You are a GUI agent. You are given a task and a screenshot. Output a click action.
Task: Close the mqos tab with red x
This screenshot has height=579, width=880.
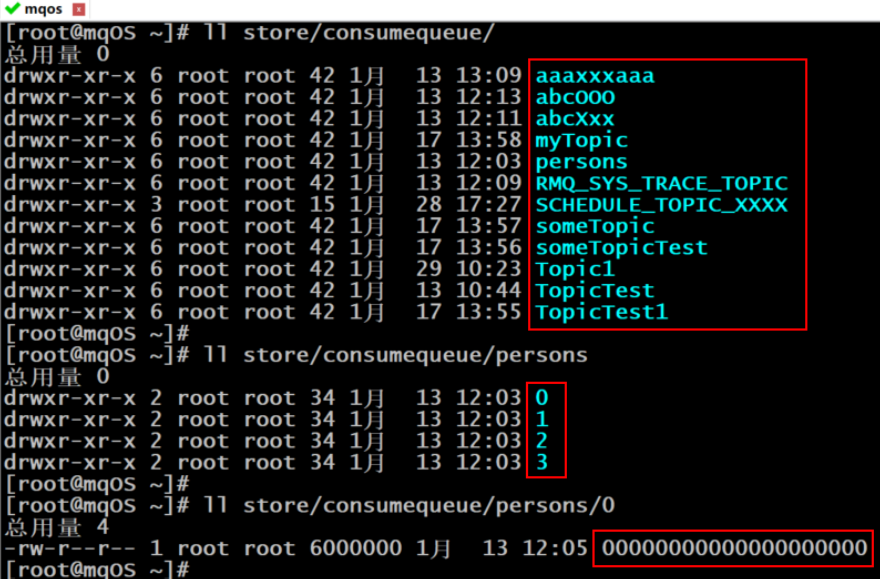click(79, 10)
